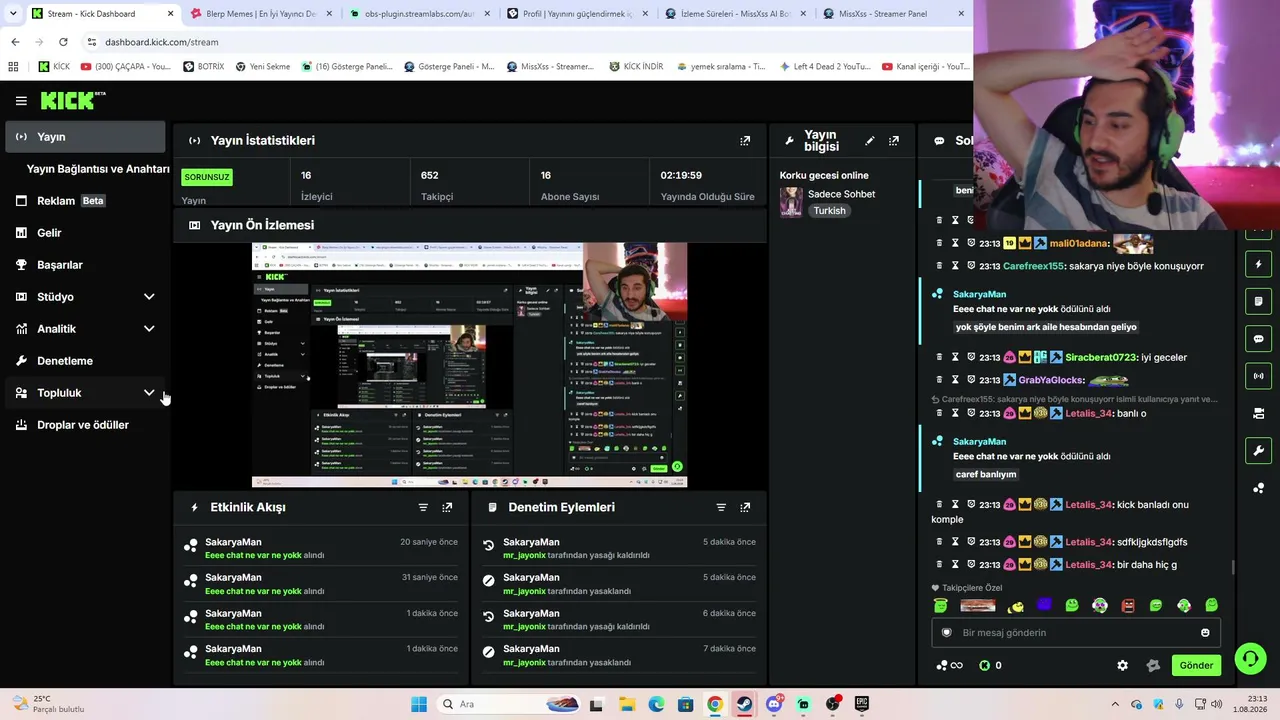This screenshot has height=720, width=1280.
Task: Open the Epic Games launcher from the taskbar
Action: coord(862,704)
